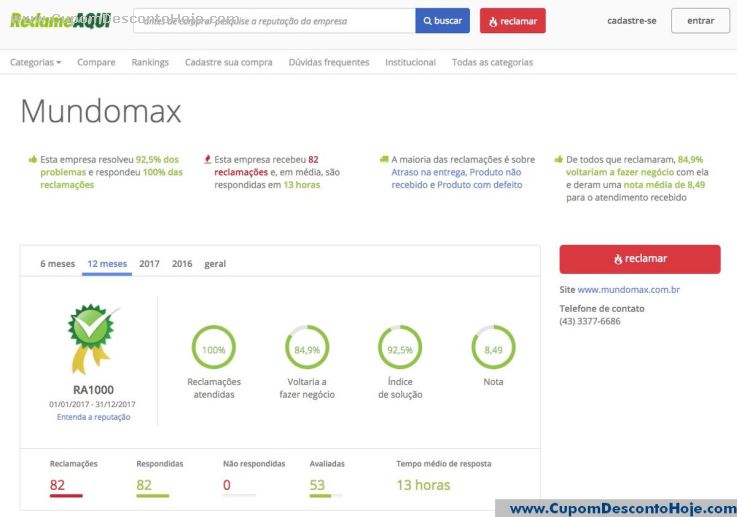Viewport: 737px width, 517px height.
Task: Open the Rankings menu item
Action: [150, 62]
